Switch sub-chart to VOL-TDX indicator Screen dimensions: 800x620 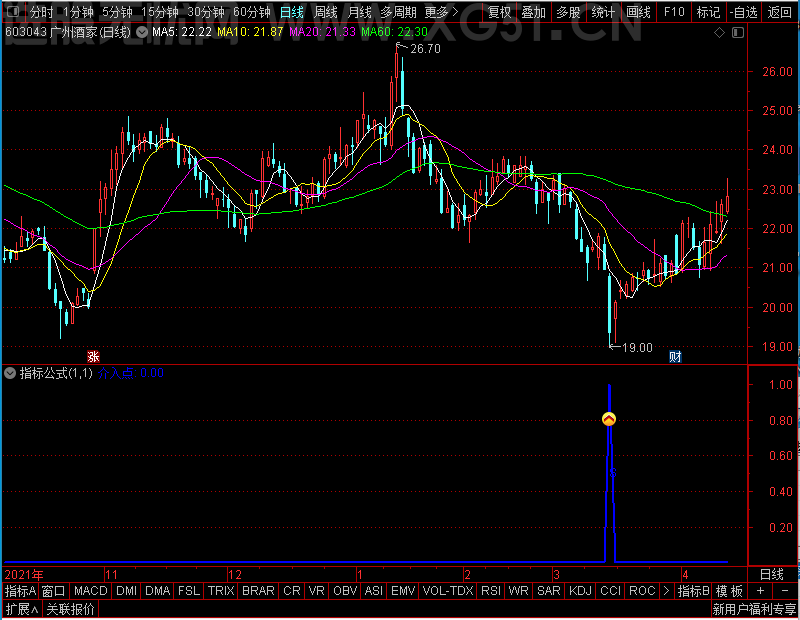click(448, 591)
